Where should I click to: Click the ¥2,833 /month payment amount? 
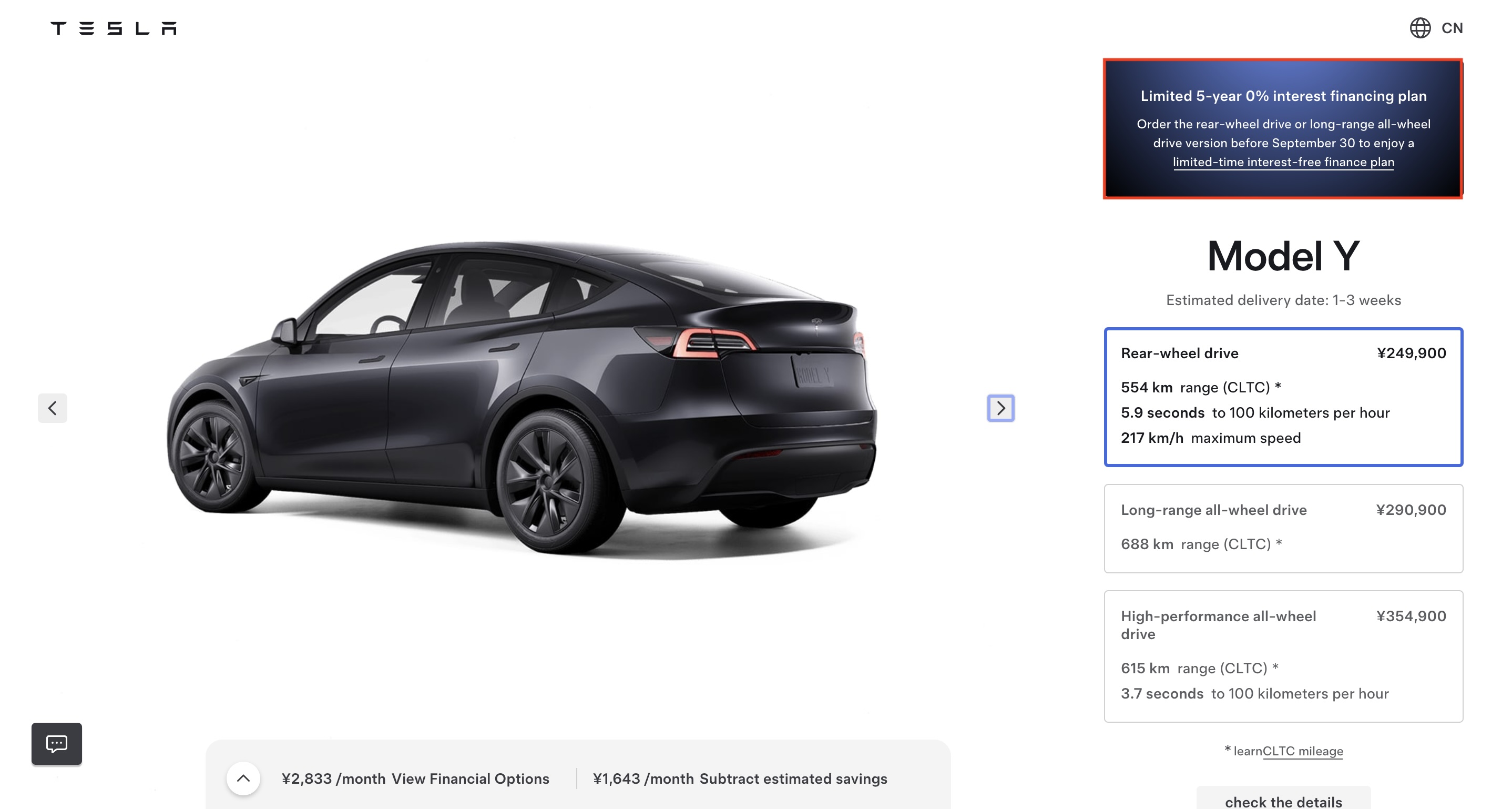pos(333,778)
